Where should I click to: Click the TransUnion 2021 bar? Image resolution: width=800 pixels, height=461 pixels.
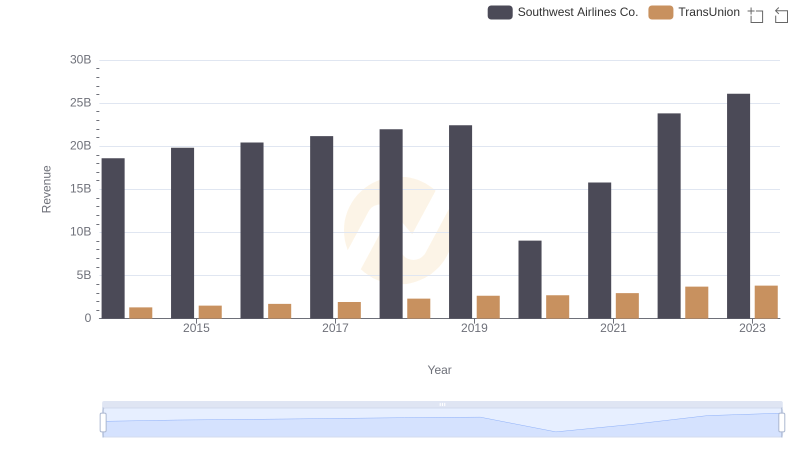[x=627, y=305]
